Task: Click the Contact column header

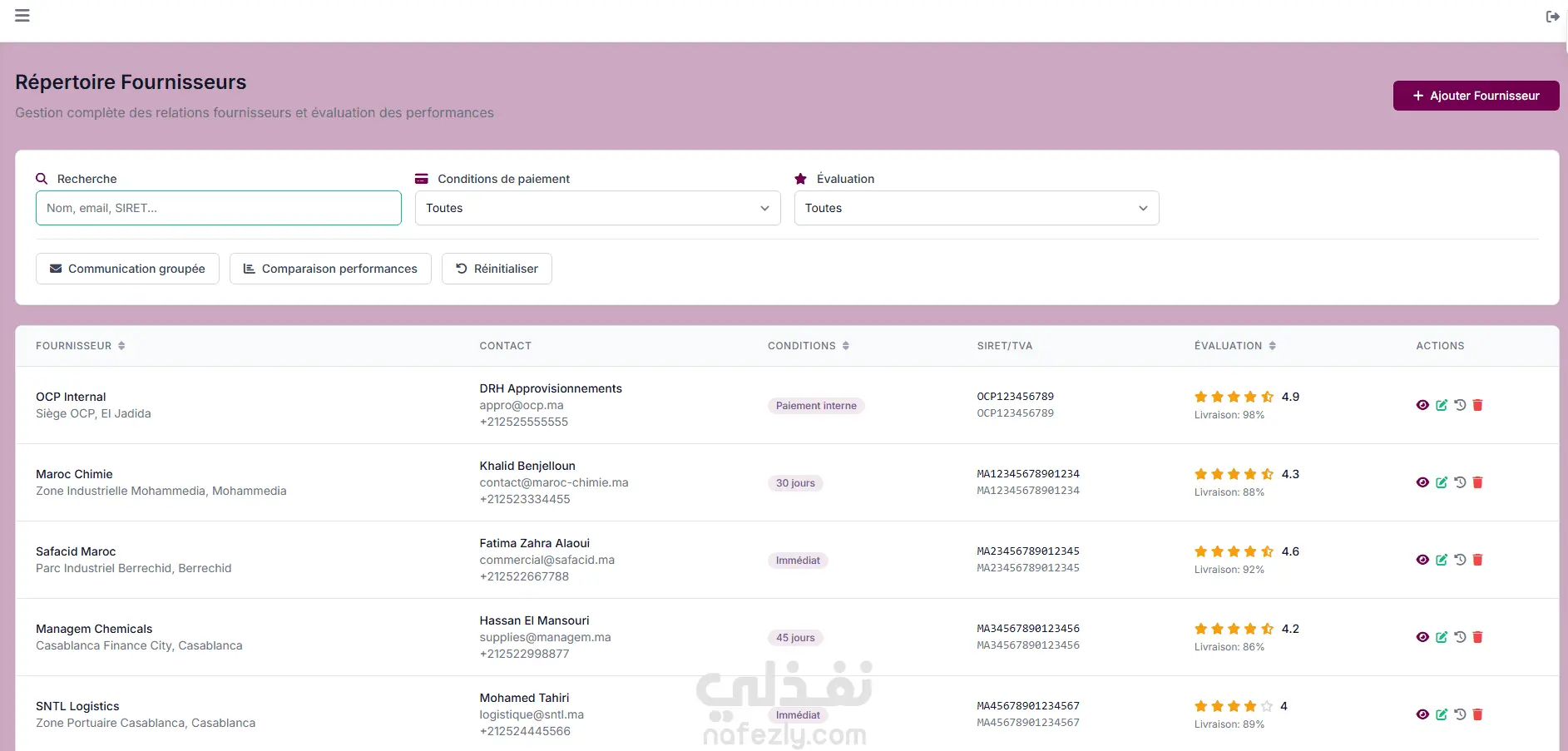Action: click(505, 346)
